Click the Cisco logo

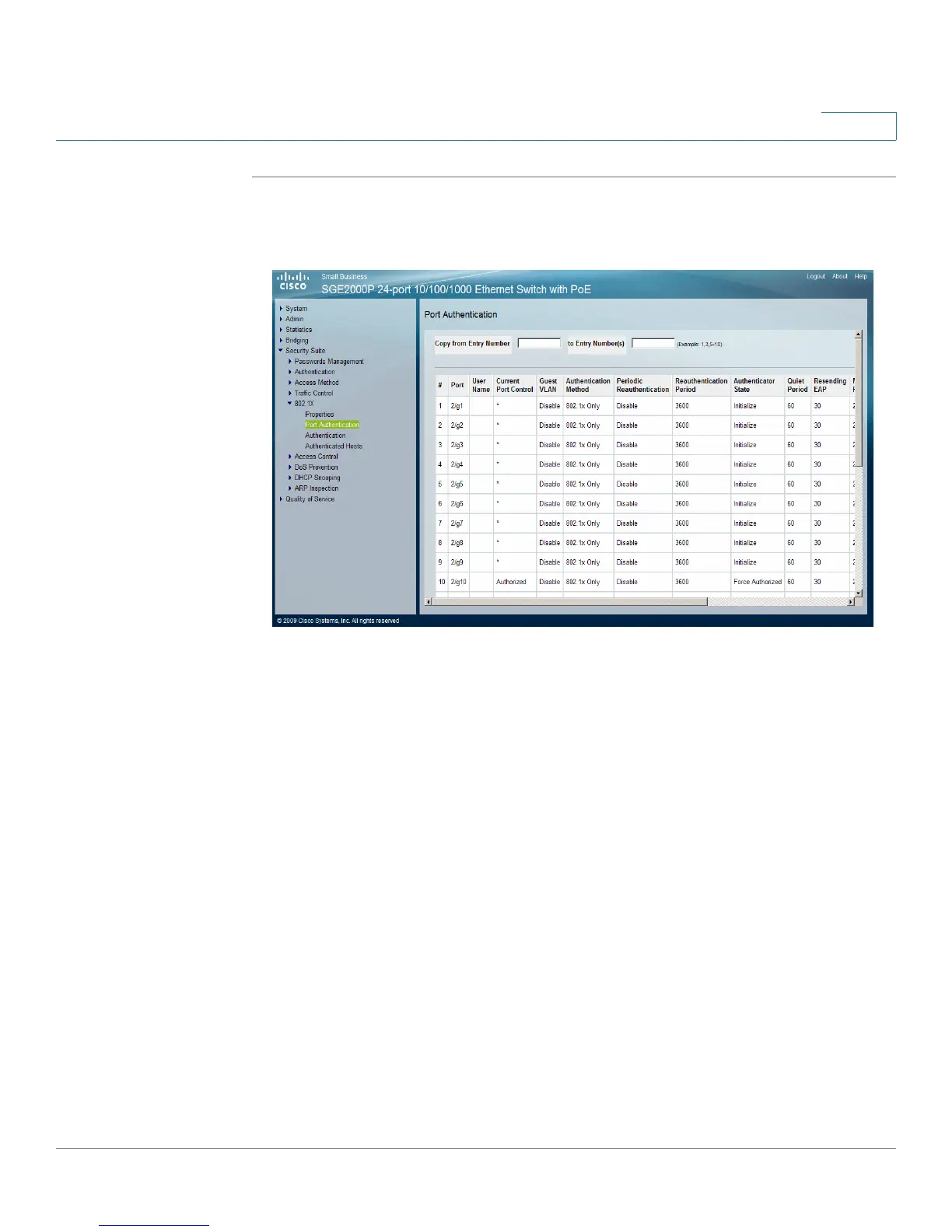tap(292, 281)
